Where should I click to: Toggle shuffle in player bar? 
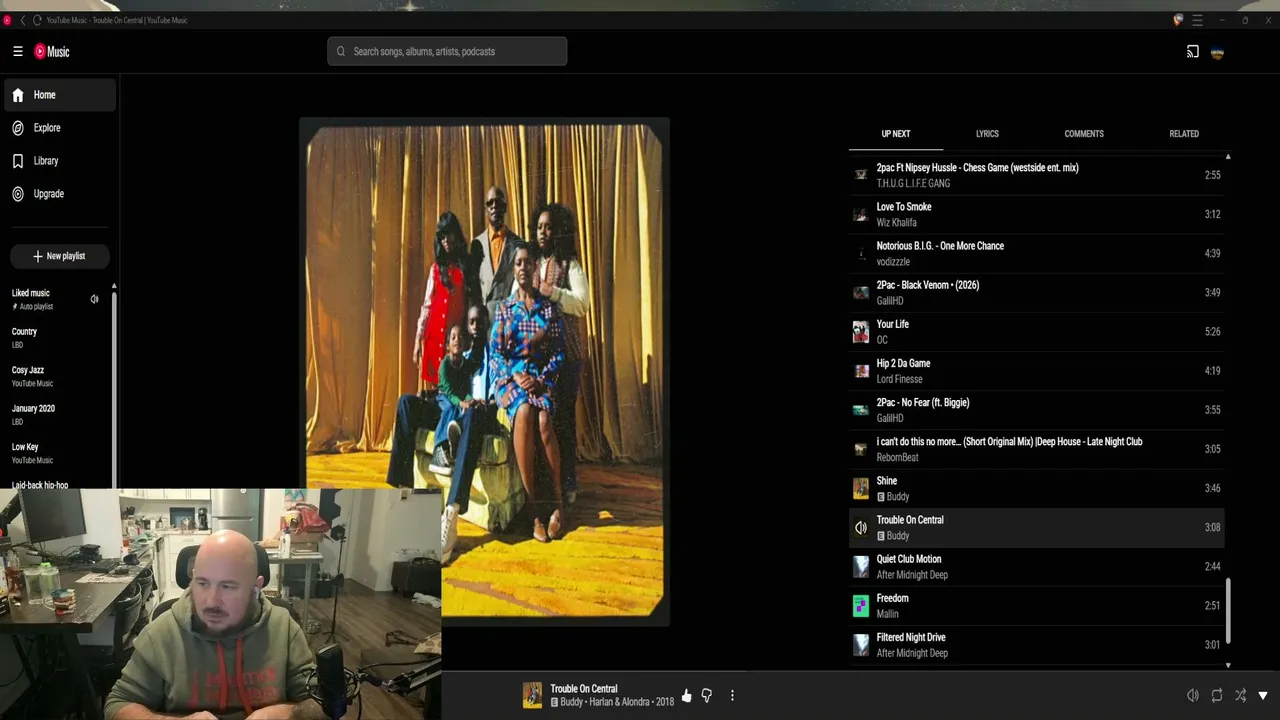pos(1240,696)
